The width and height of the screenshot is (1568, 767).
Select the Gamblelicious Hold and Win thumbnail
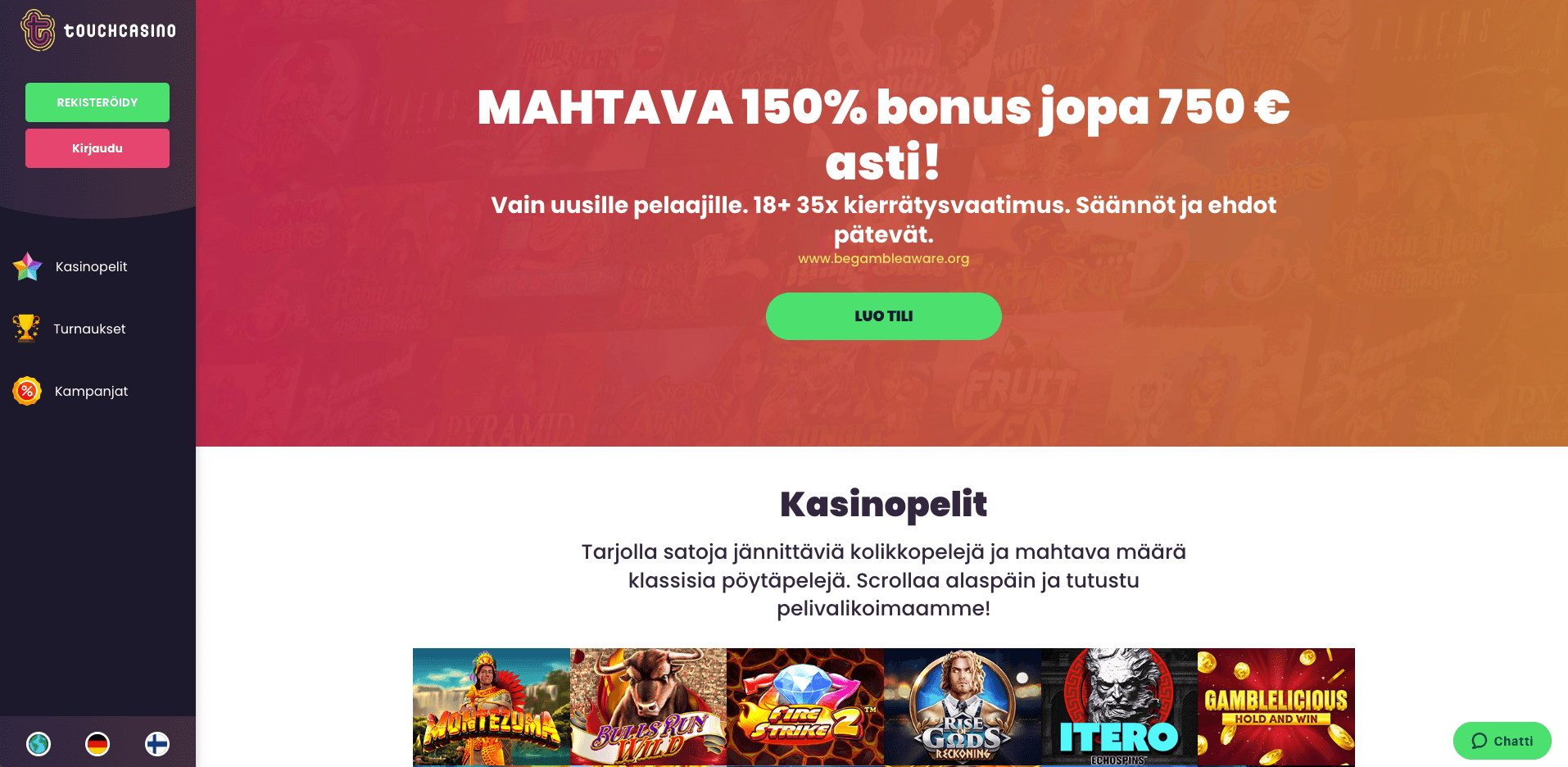click(x=1276, y=706)
